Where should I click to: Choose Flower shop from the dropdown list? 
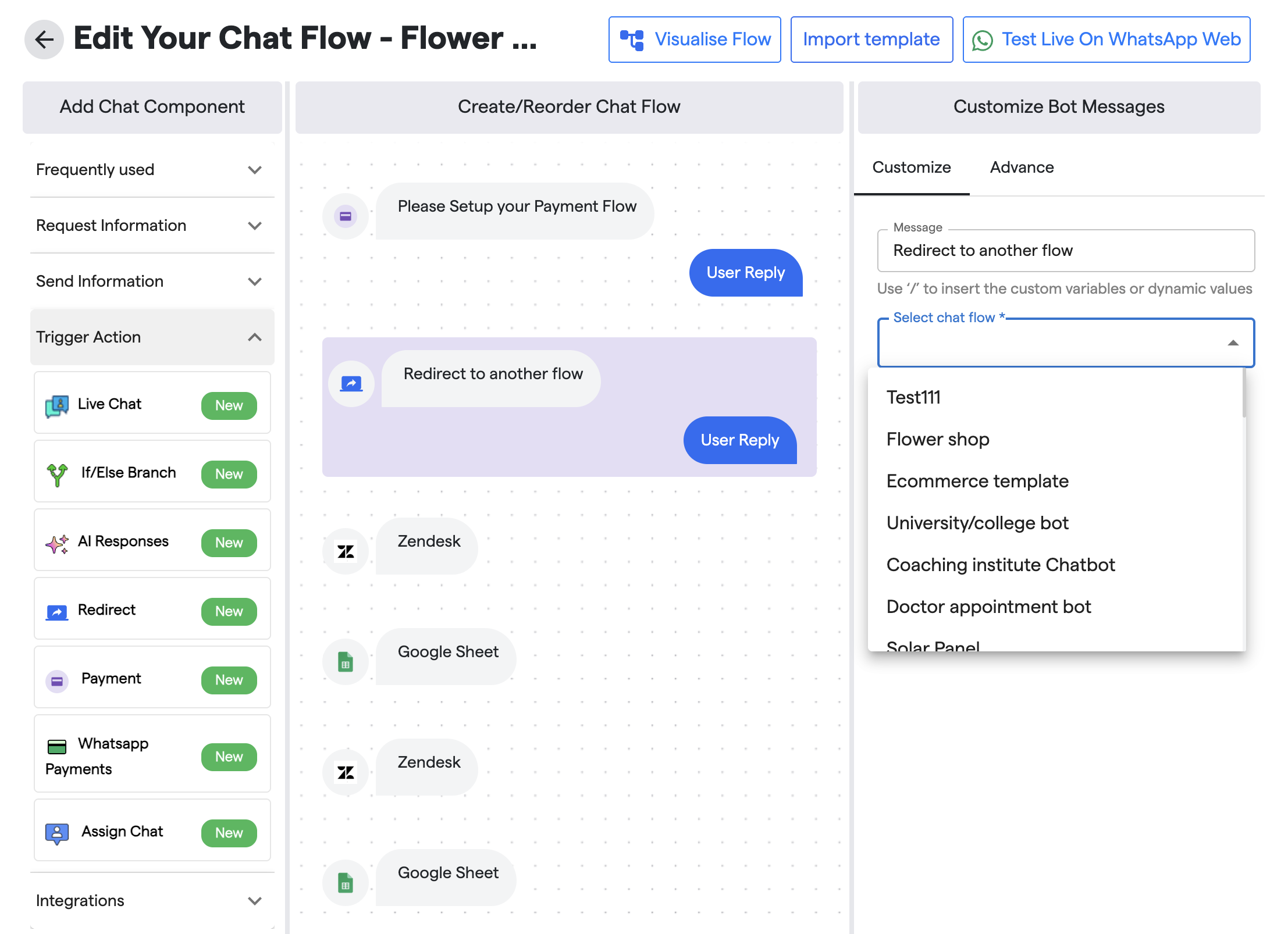coord(938,439)
